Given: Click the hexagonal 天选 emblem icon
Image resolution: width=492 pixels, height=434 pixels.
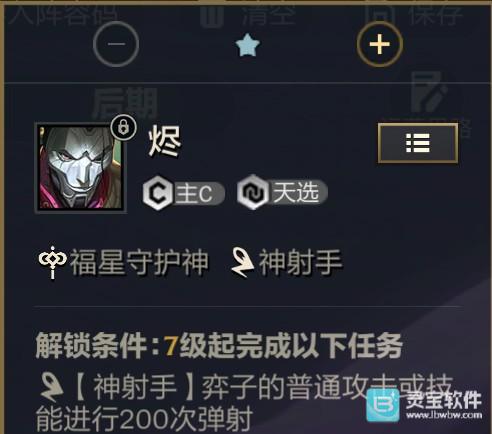Looking at the screenshot, I should tap(253, 192).
